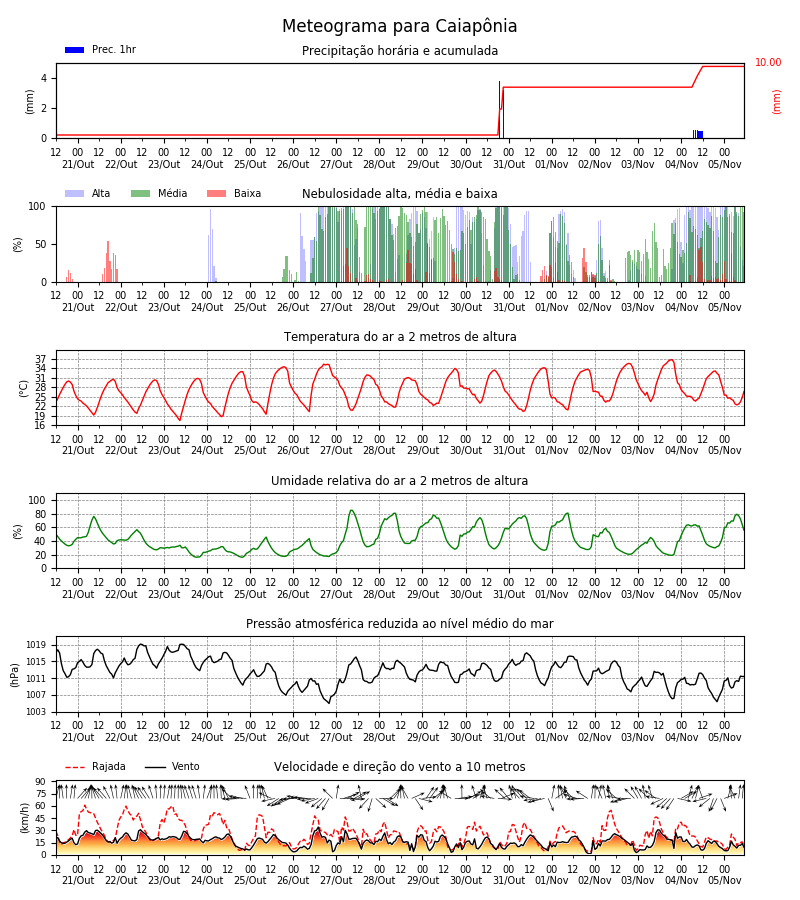Click the Pressão atmosférica chart title
This screenshot has width=800, height=900.
click(399, 623)
